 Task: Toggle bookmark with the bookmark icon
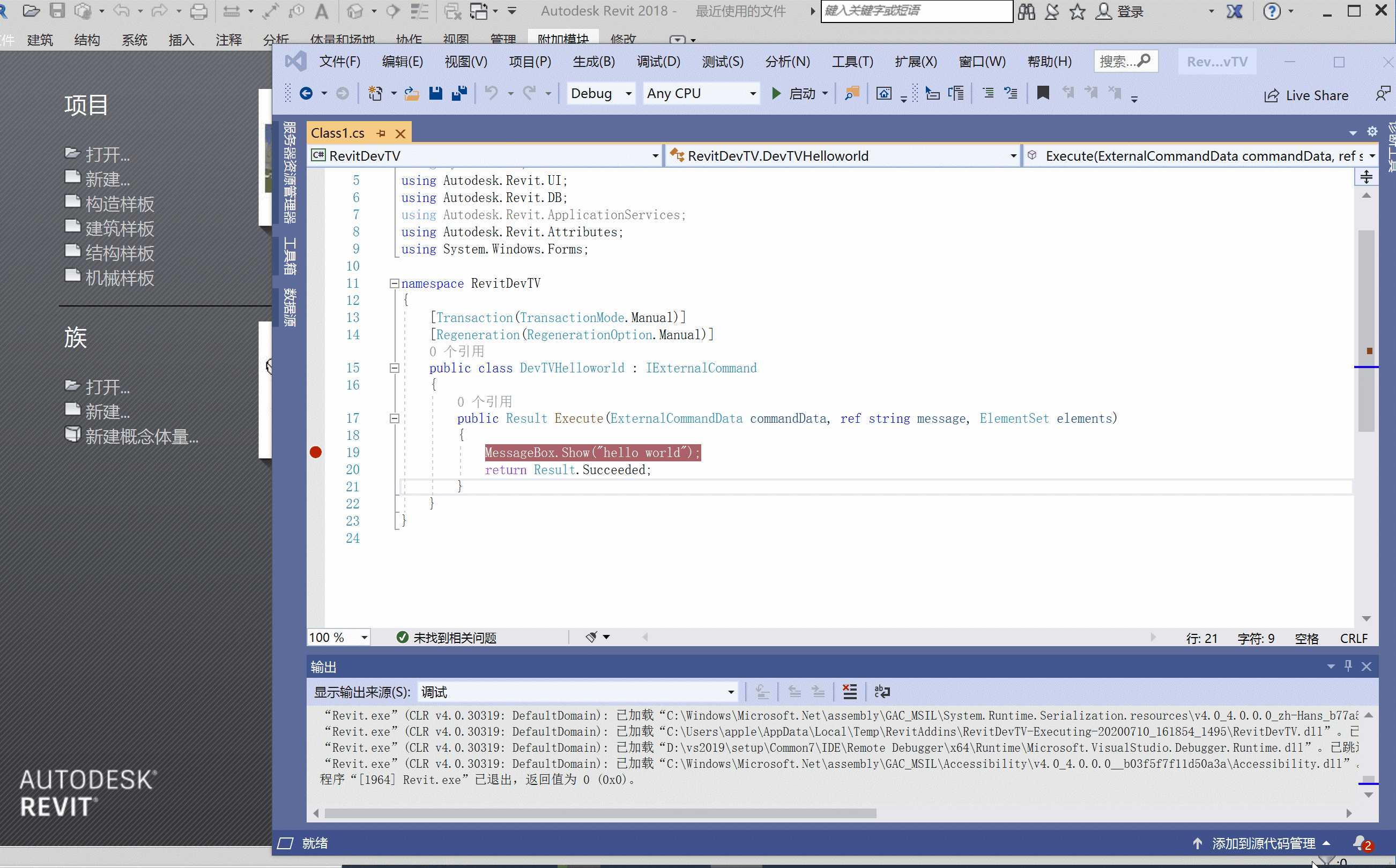[x=1043, y=93]
